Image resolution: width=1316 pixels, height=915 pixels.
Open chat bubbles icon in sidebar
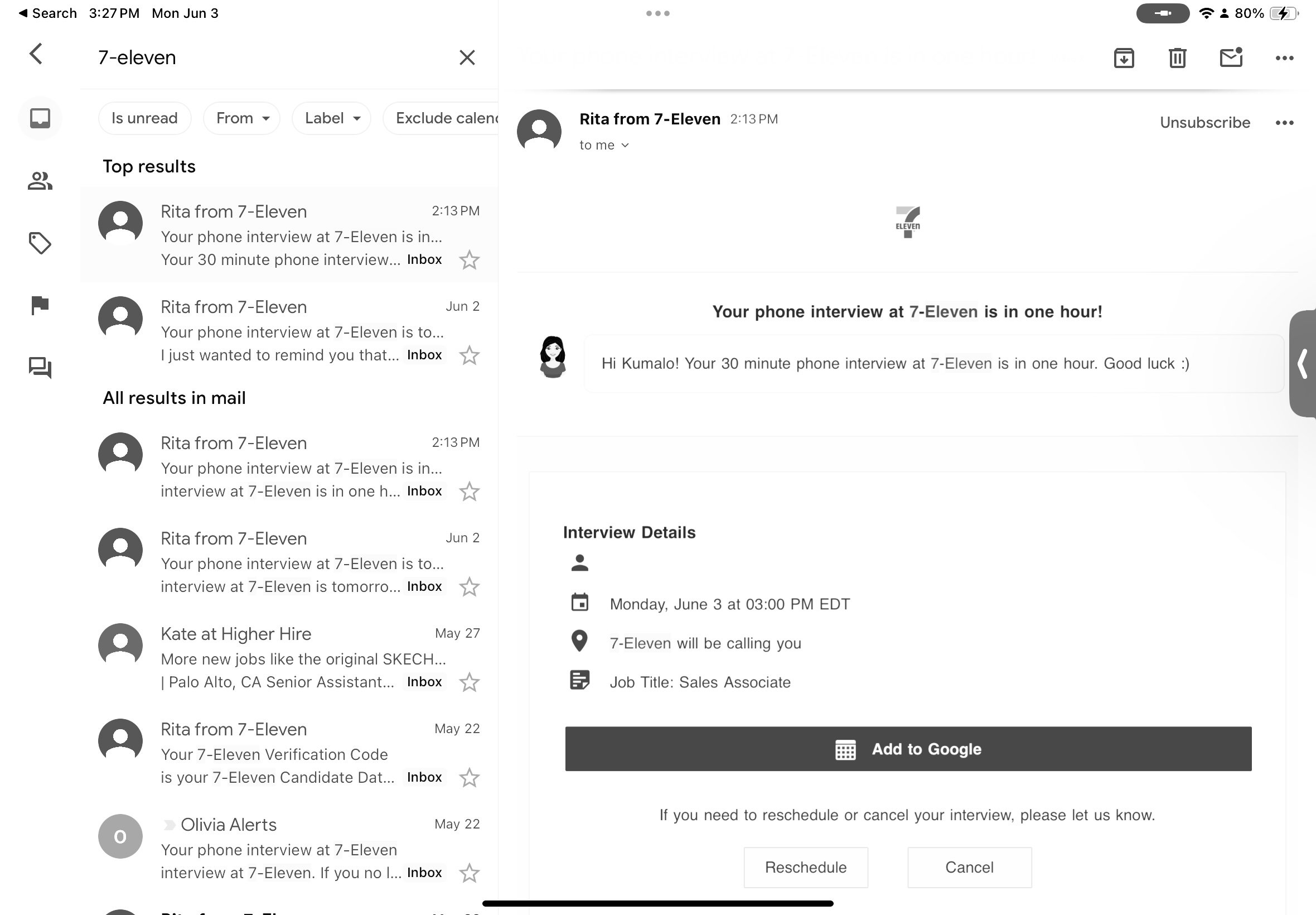(40, 367)
